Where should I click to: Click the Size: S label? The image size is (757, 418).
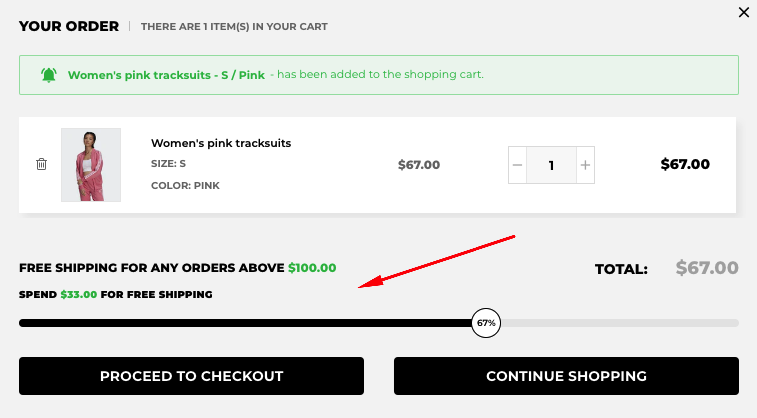(x=169, y=164)
